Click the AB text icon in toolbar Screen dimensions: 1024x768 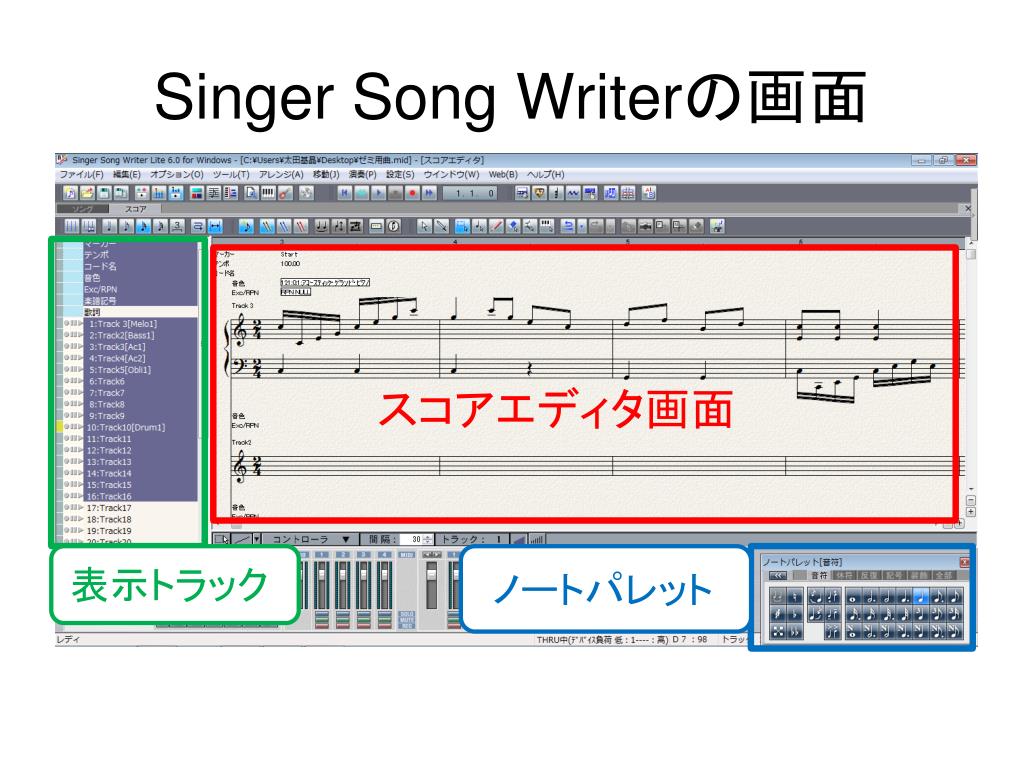pyautogui.click(x=650, y=193)
